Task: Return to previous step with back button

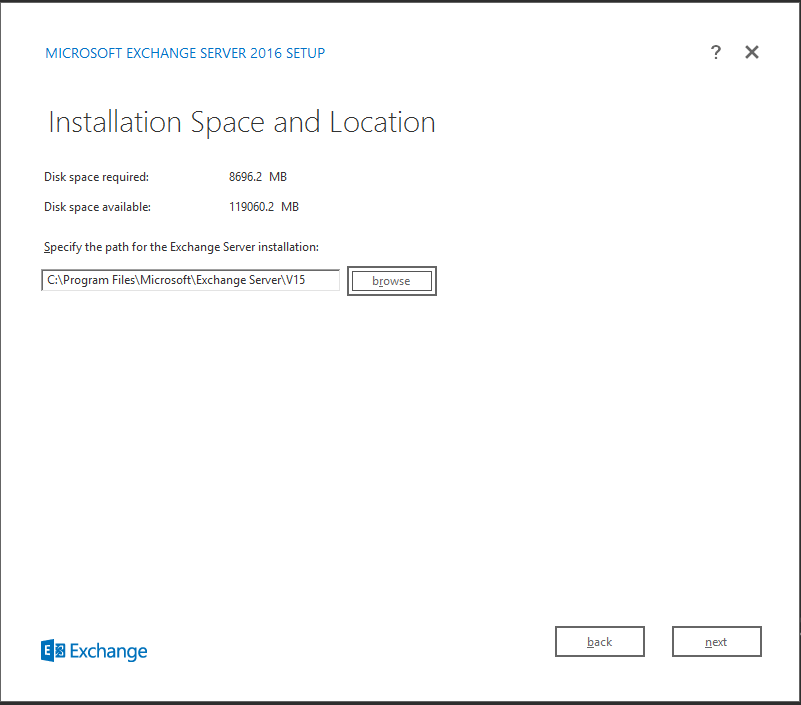Action: tap(600, 642)
